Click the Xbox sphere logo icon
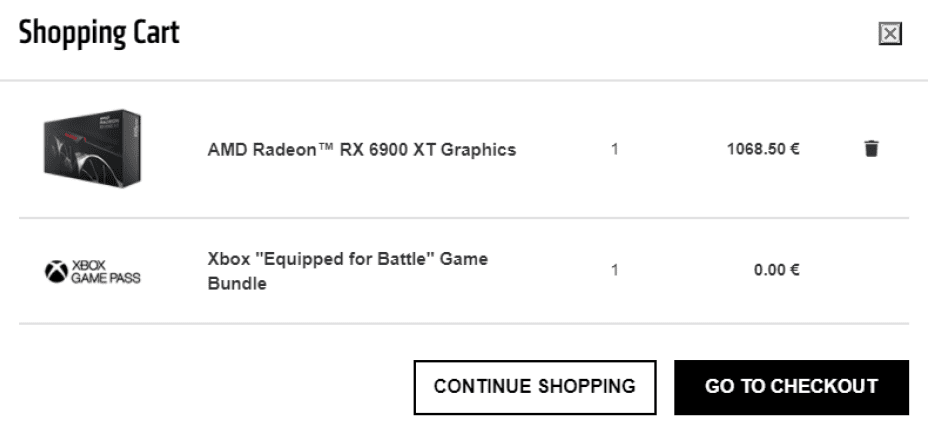Image resolution: width=928 pixels, height=425 pixels. (x=55, y=270)
